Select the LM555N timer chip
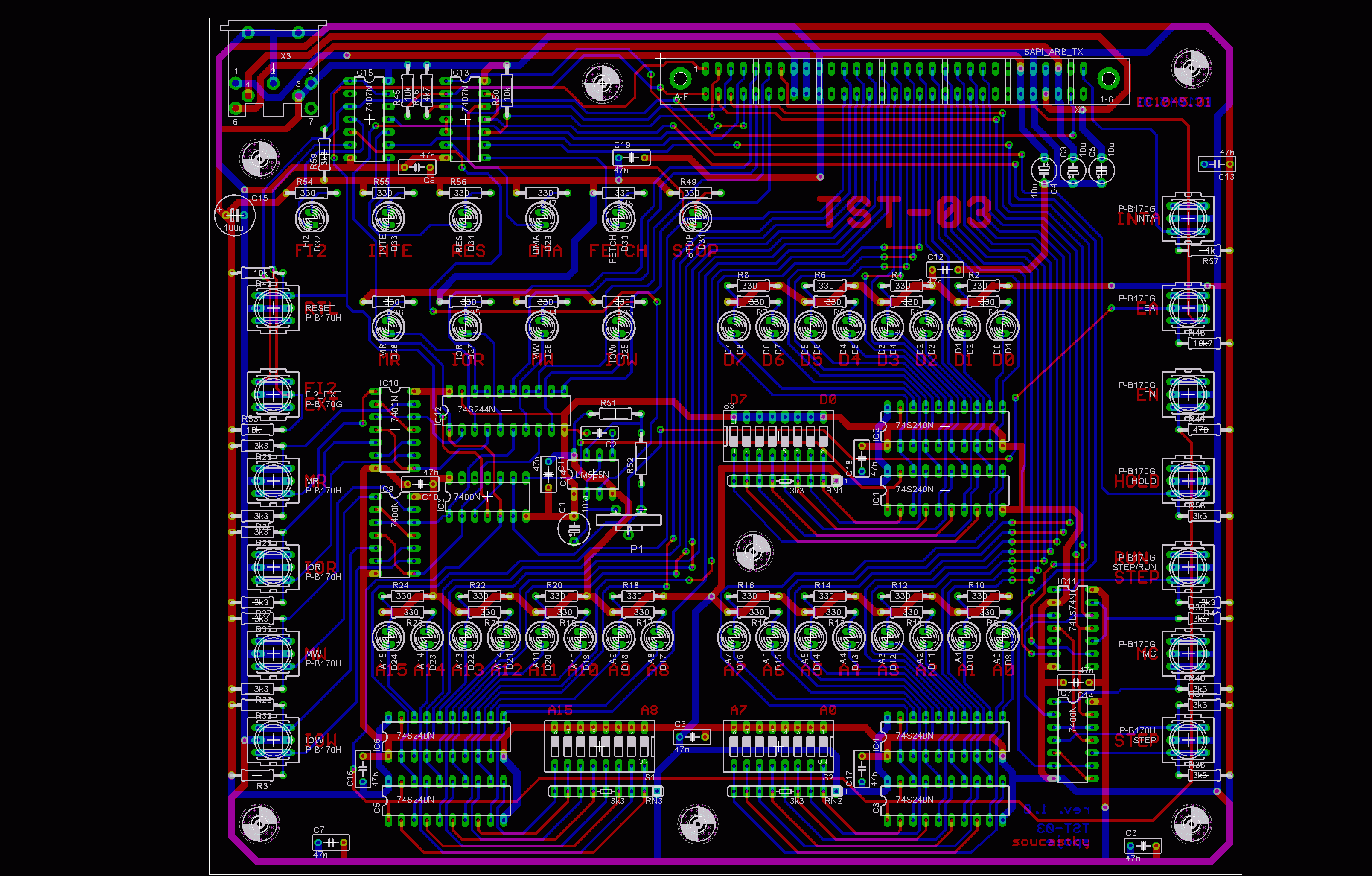This screenshot has width=1372, height=876. click(x=593, y=475)
